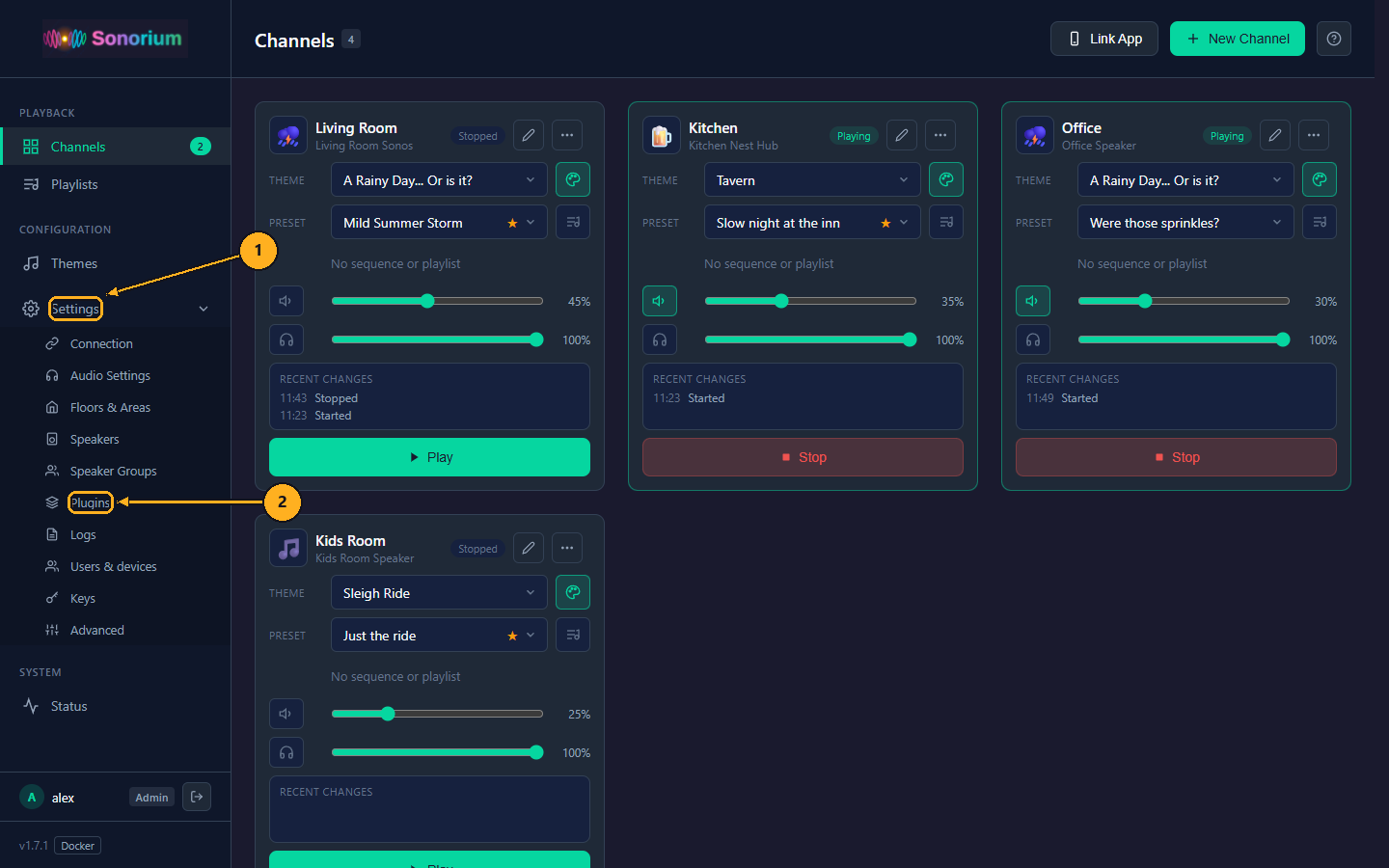
Task: Open Themes in the sidebar
Action: [116, 263]
